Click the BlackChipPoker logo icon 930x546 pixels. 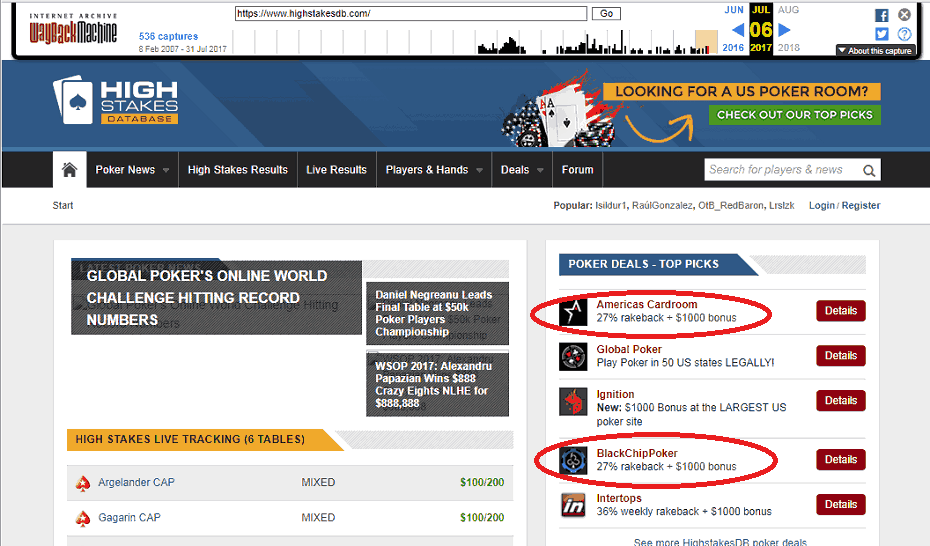coord(573,461)
